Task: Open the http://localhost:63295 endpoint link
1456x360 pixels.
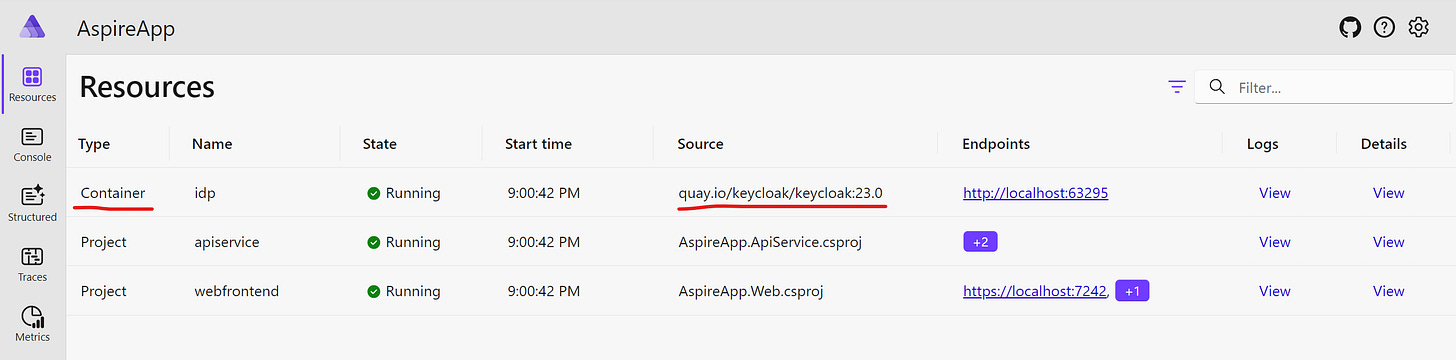Action: coord(1035,193)
